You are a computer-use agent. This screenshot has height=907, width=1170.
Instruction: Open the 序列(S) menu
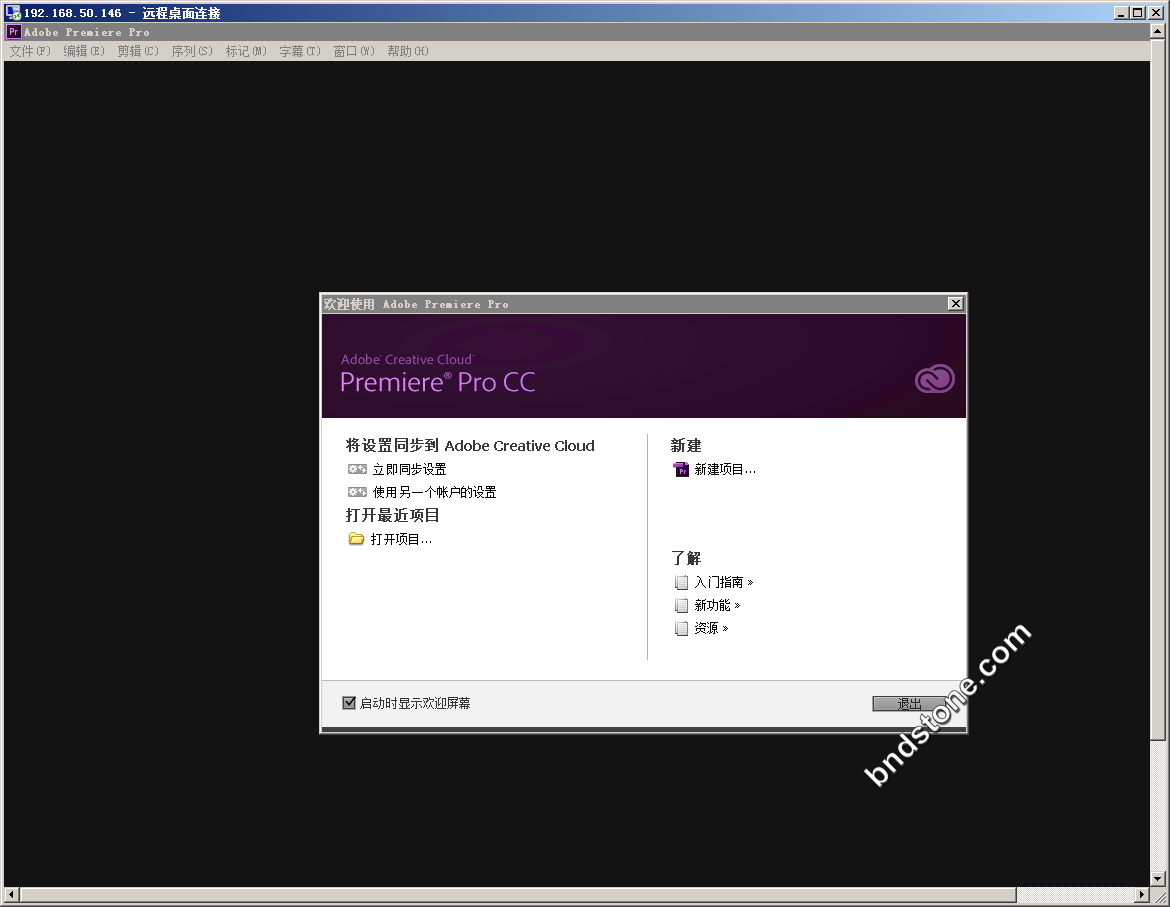pos(192,51)
